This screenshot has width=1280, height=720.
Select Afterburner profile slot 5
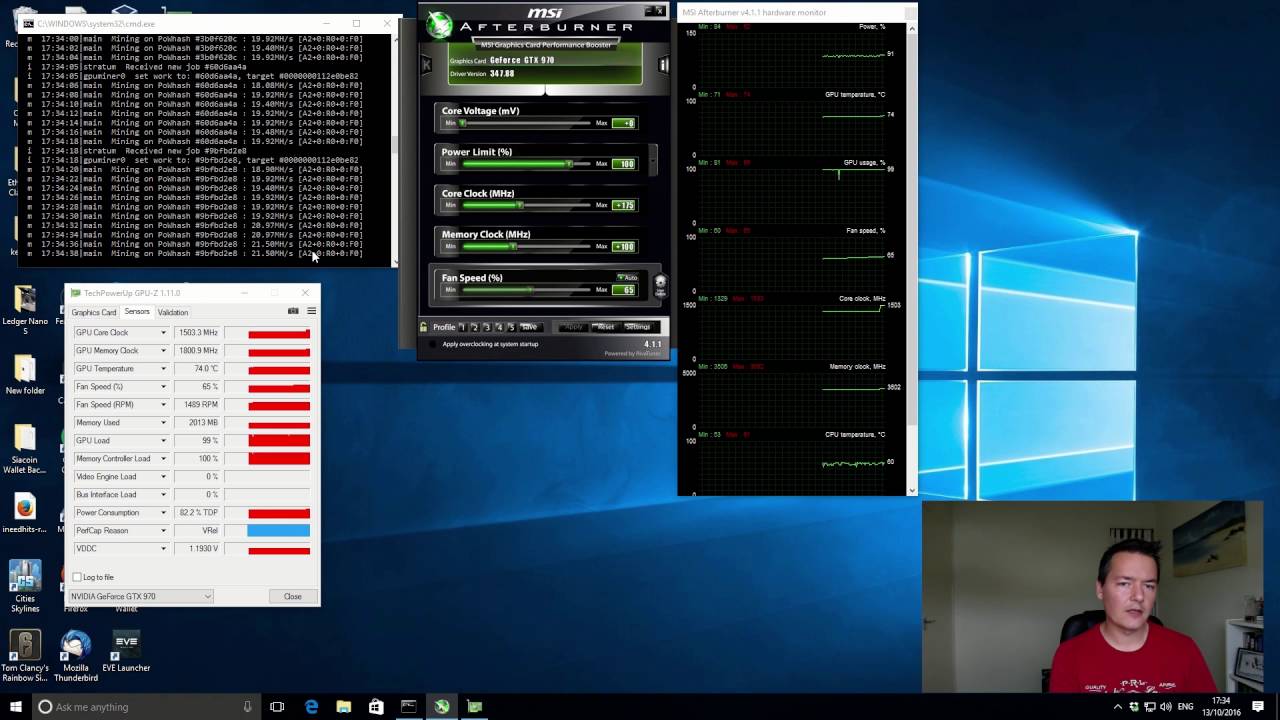click(510, 327)
